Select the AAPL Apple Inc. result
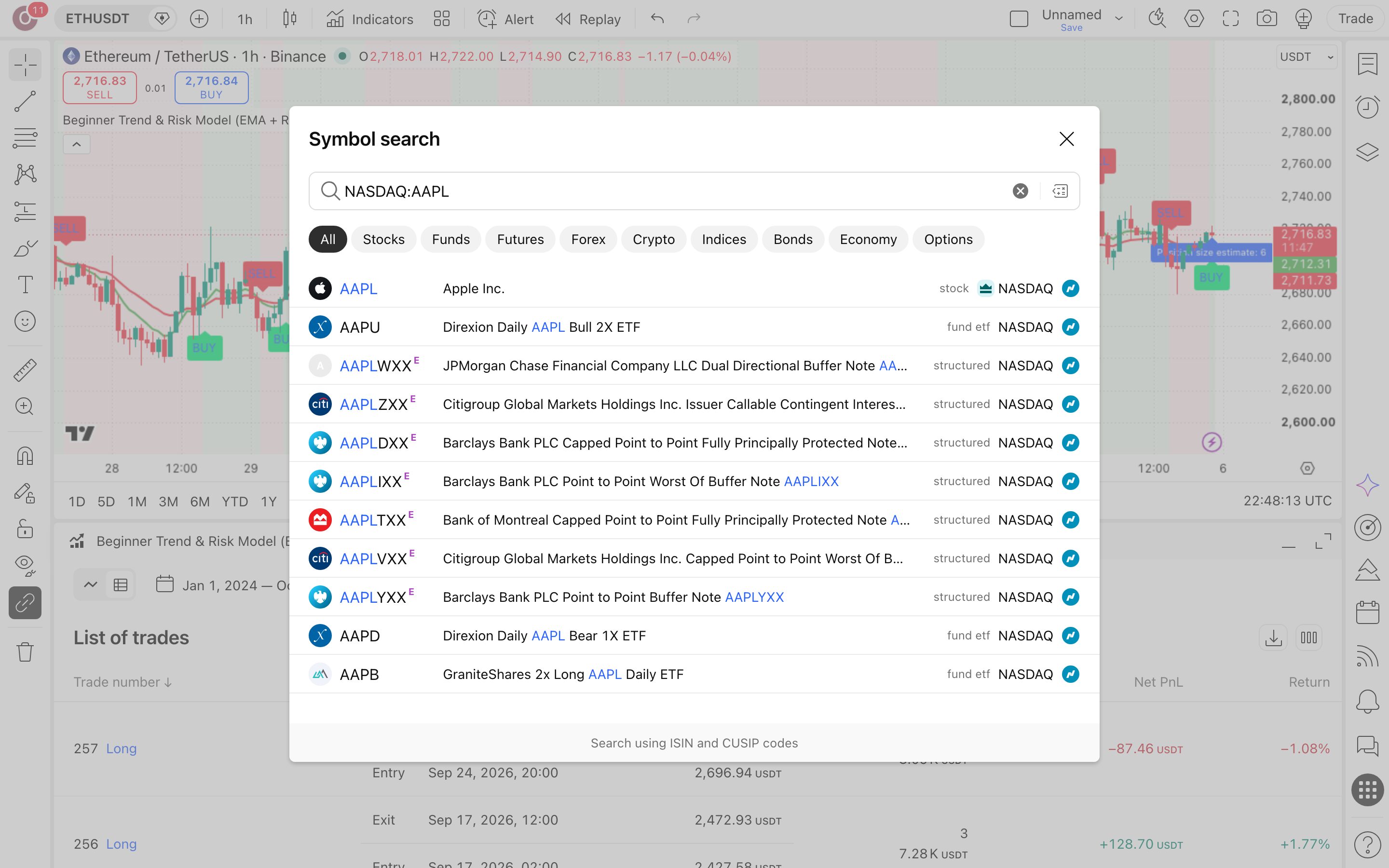This screenshot has height=868, width=1389. tap(694, 288)
